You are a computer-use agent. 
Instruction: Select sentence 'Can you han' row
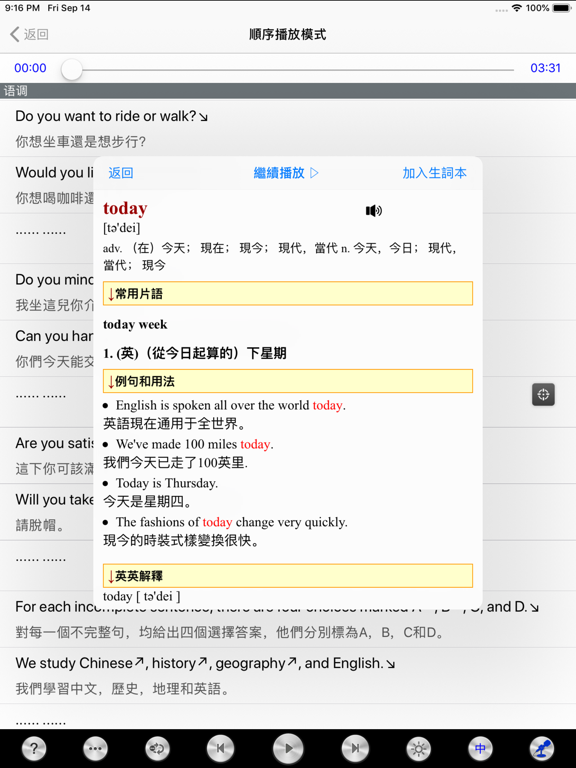click(54, 336)
